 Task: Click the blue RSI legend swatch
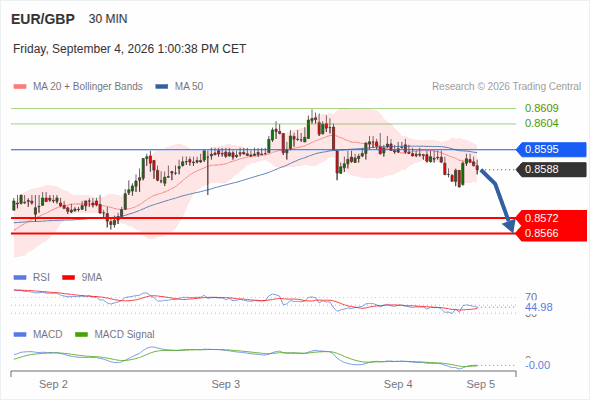pyautogui.click(x=20, y=278)
